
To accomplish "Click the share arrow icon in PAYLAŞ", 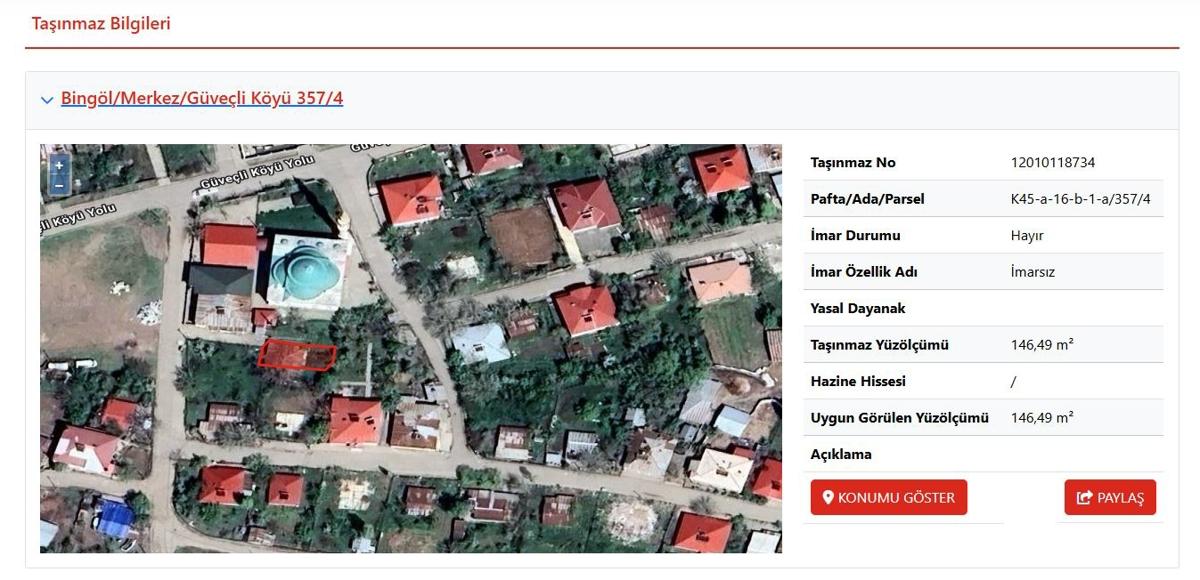I will point(1084,498).
